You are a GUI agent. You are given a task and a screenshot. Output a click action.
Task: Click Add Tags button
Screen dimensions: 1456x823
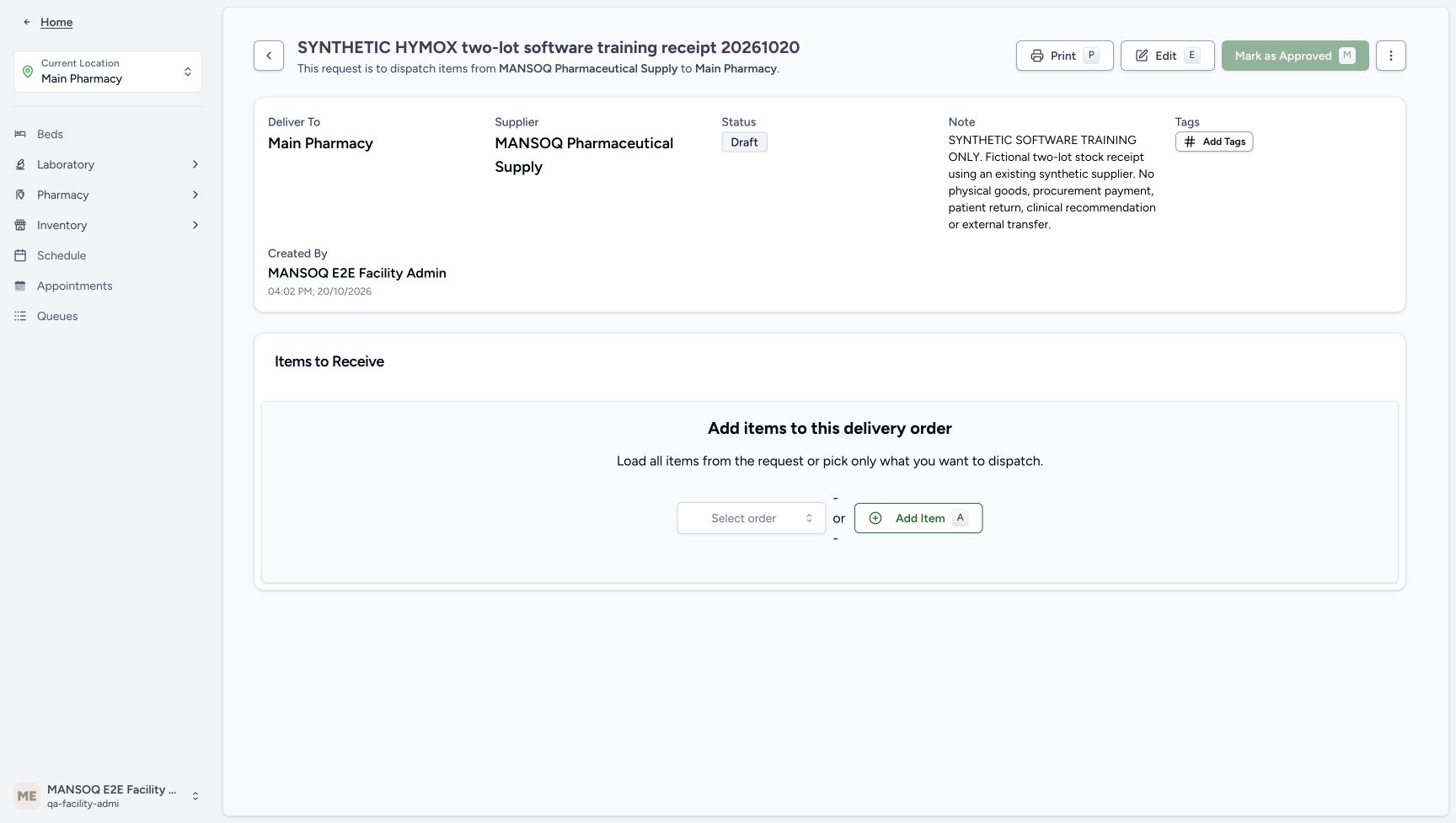[x=1214, y=142]
